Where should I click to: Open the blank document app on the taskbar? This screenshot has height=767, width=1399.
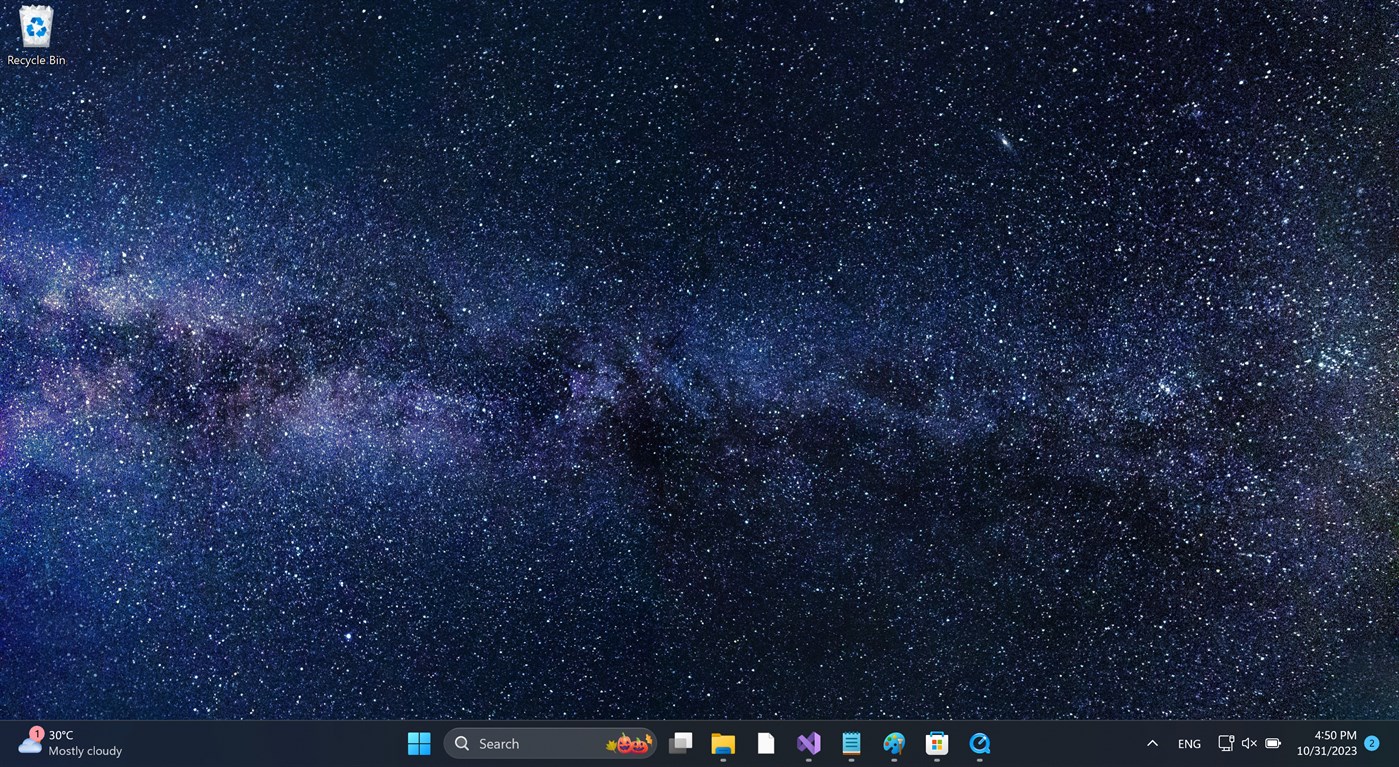tap(765, 743)
